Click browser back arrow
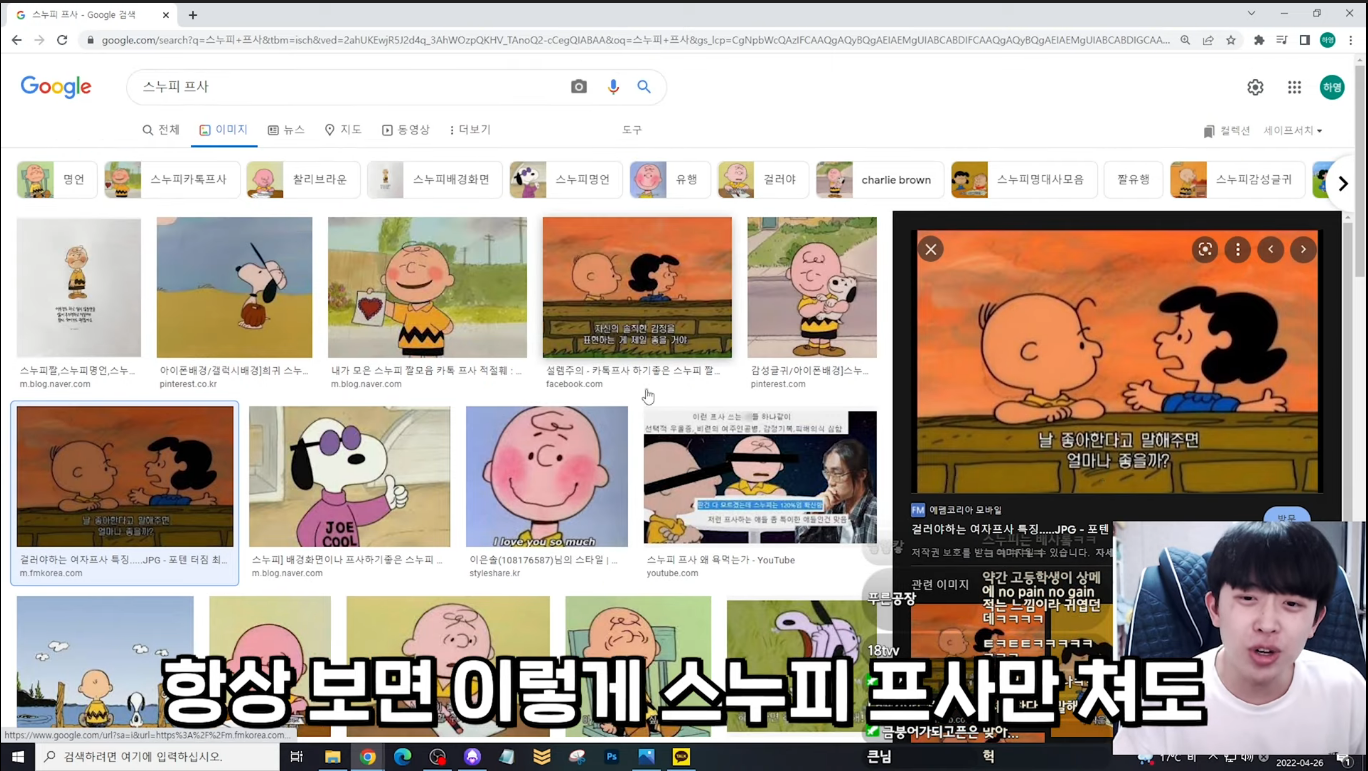The height and width of the screenshot is (771, 1368). click(x=17, y=40)
